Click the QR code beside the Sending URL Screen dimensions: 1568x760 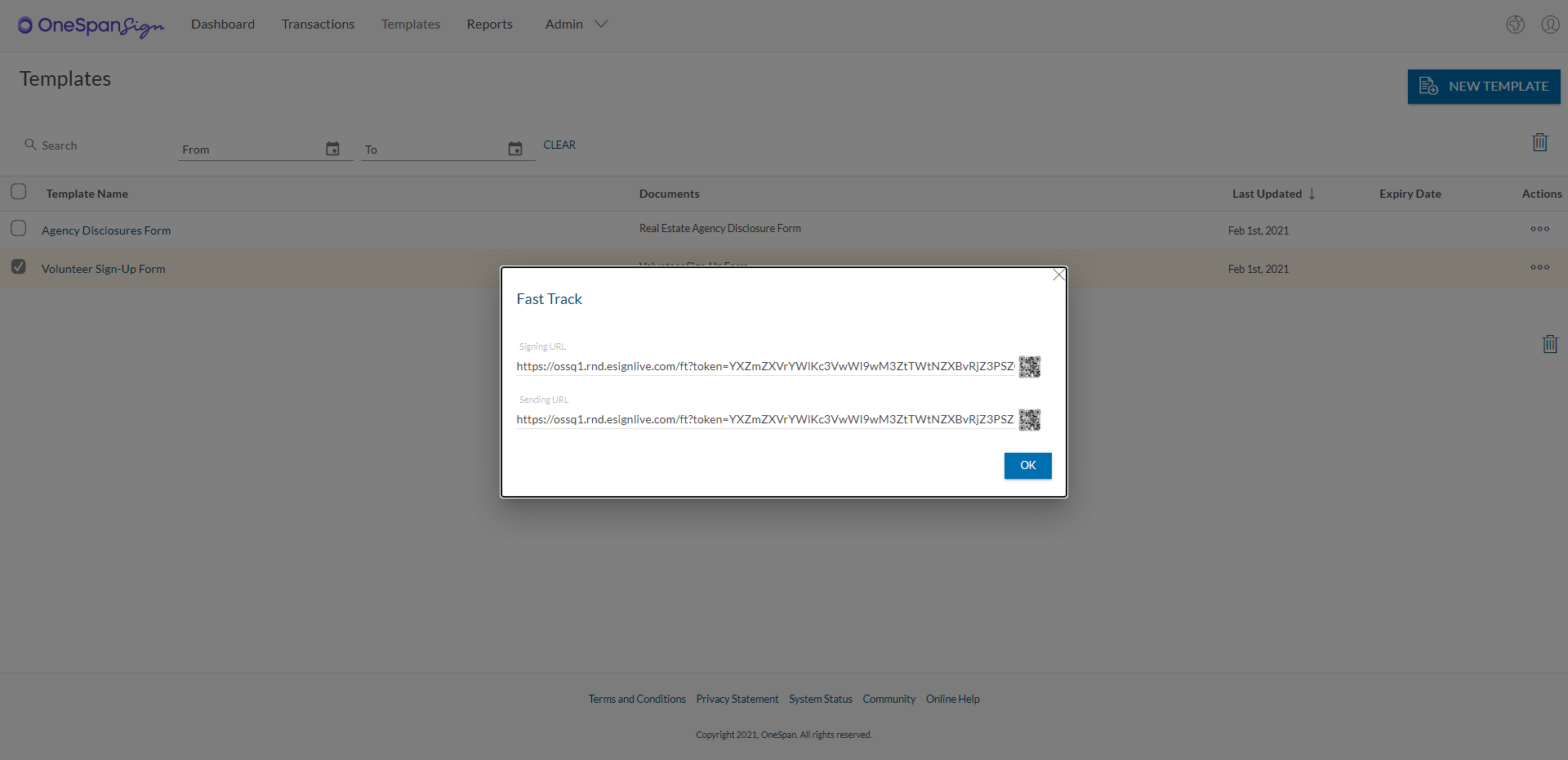click(x=1029, y=420)
